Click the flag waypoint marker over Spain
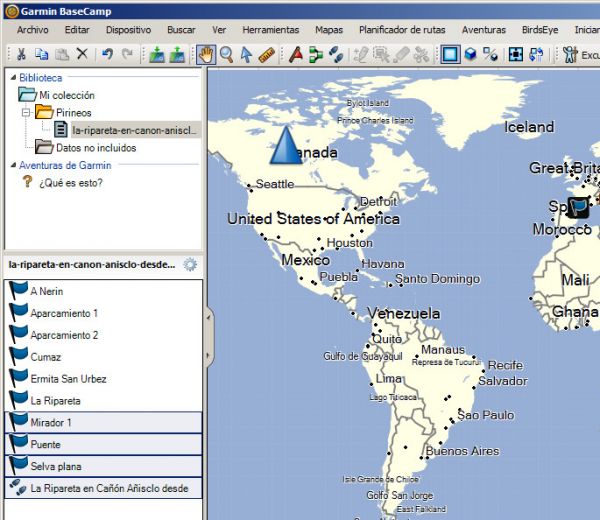This screenshot has width=600, height=520. point(577,208)
